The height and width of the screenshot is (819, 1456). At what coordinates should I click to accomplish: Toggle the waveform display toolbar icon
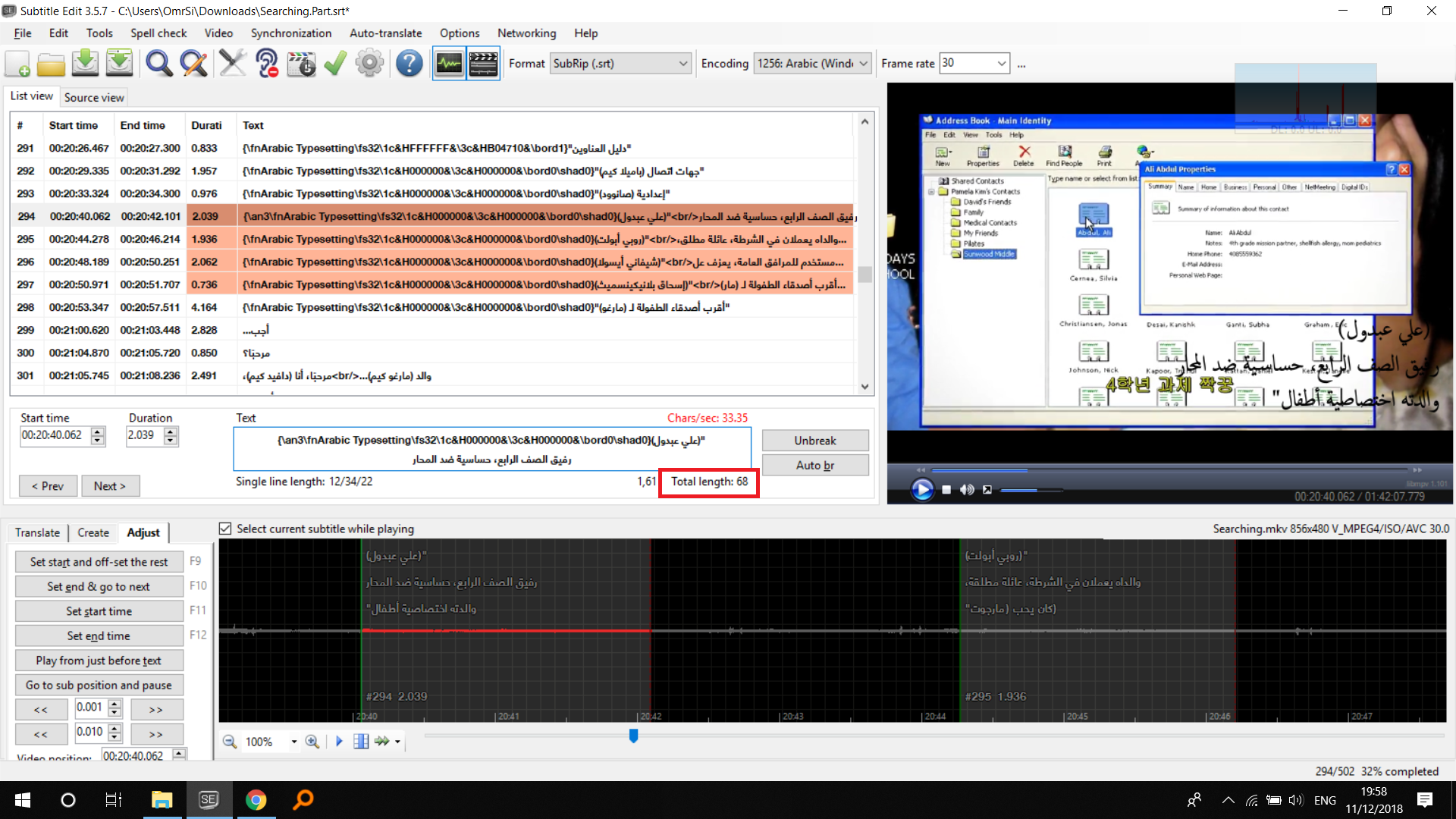click(449, 64)
